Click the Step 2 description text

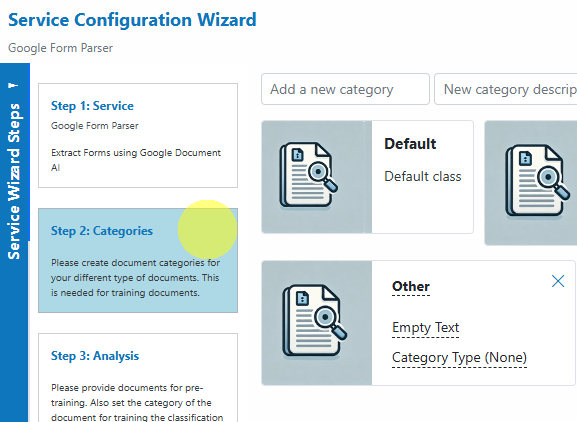(x=135, y=278)
